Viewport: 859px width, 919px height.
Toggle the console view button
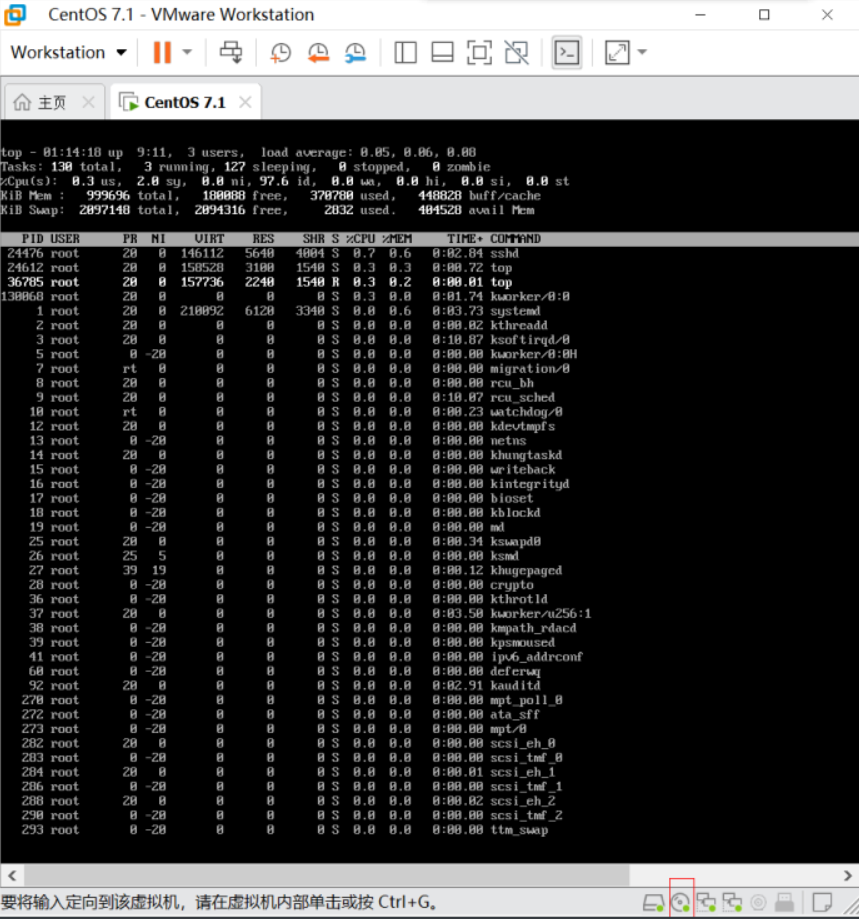[567, 52]
